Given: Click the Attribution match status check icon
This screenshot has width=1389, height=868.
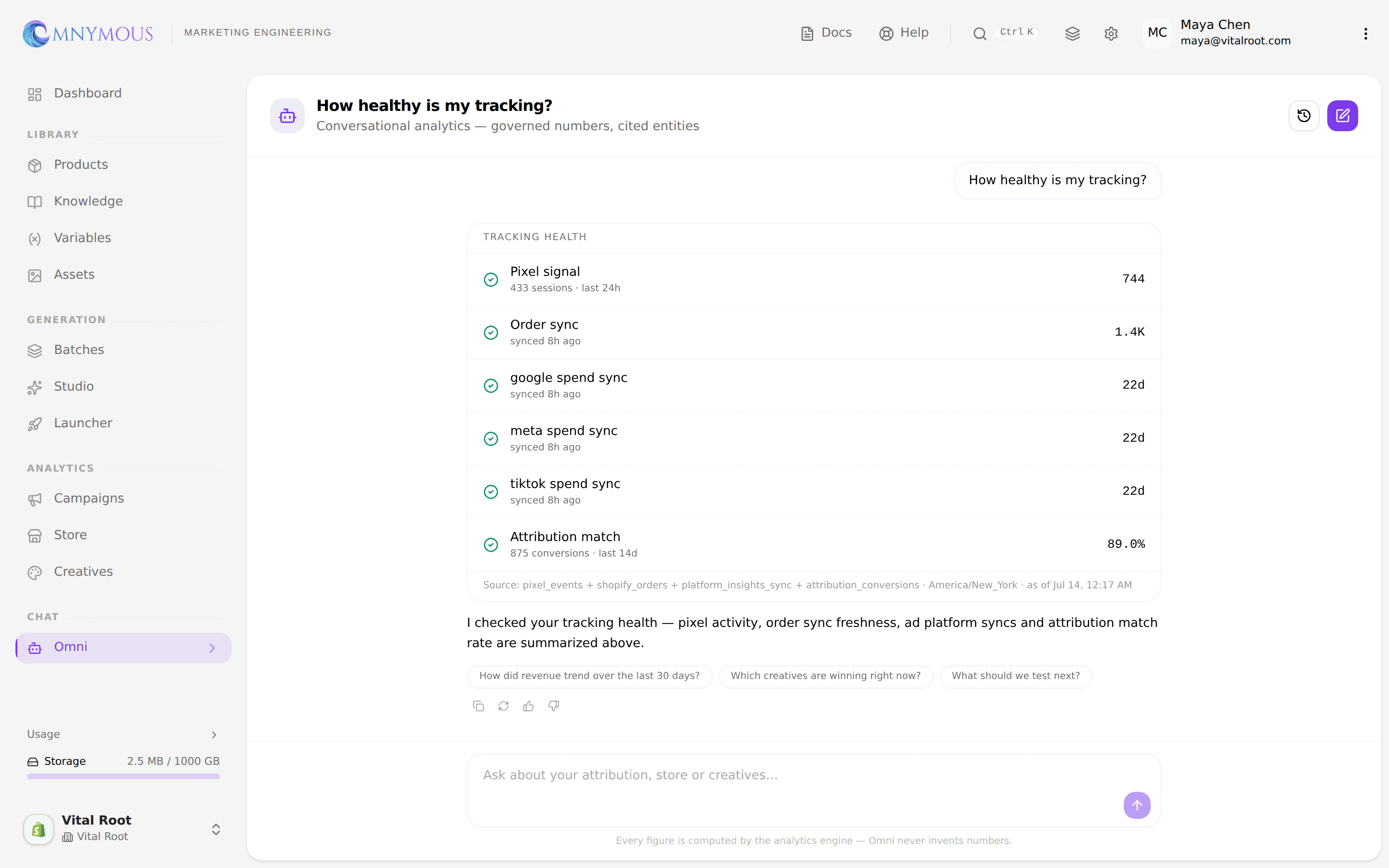Looking at the screenshot, I should (491, 545).
